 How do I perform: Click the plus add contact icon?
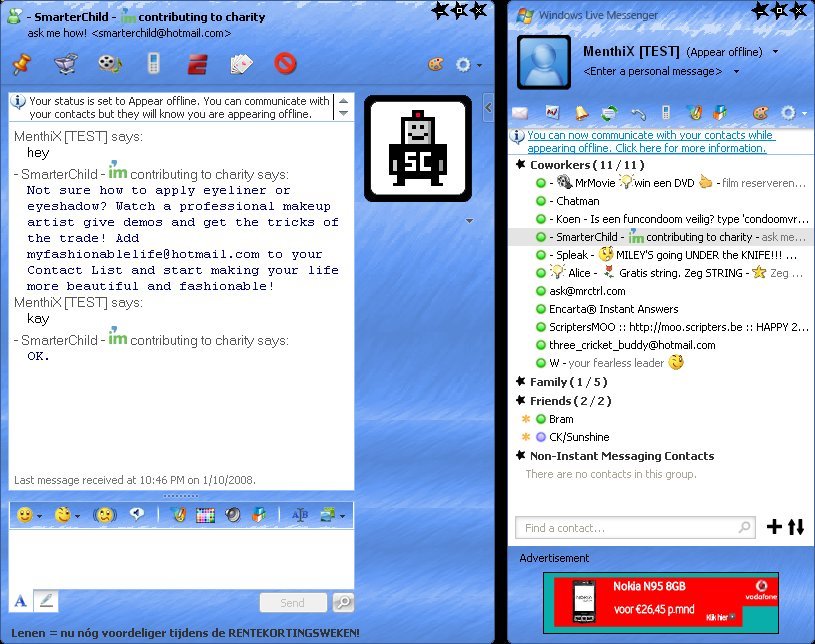(x=774, y=527)
